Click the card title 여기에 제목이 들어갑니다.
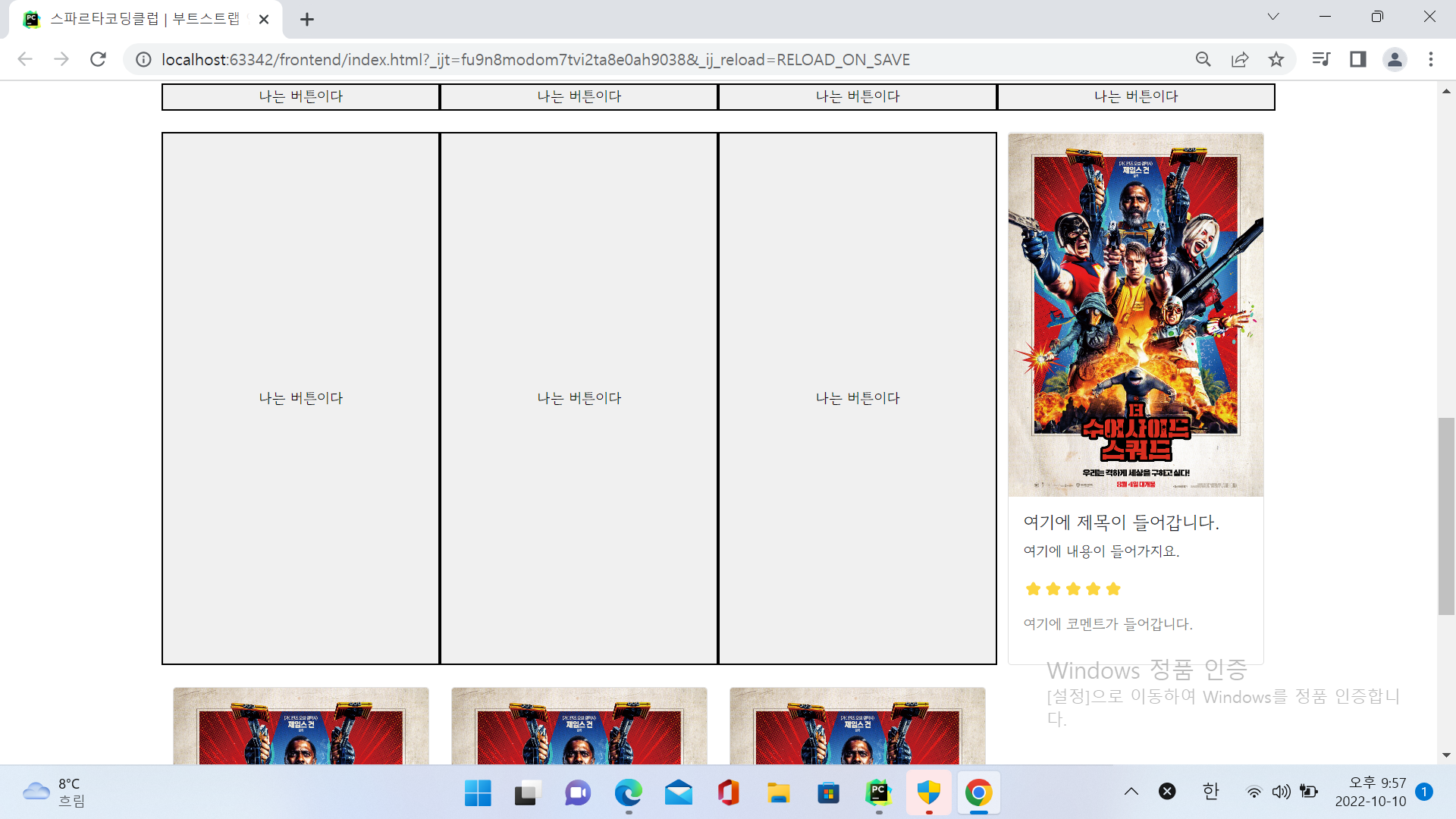Viewport: 1456px width, 819px height. [1121, 522]
